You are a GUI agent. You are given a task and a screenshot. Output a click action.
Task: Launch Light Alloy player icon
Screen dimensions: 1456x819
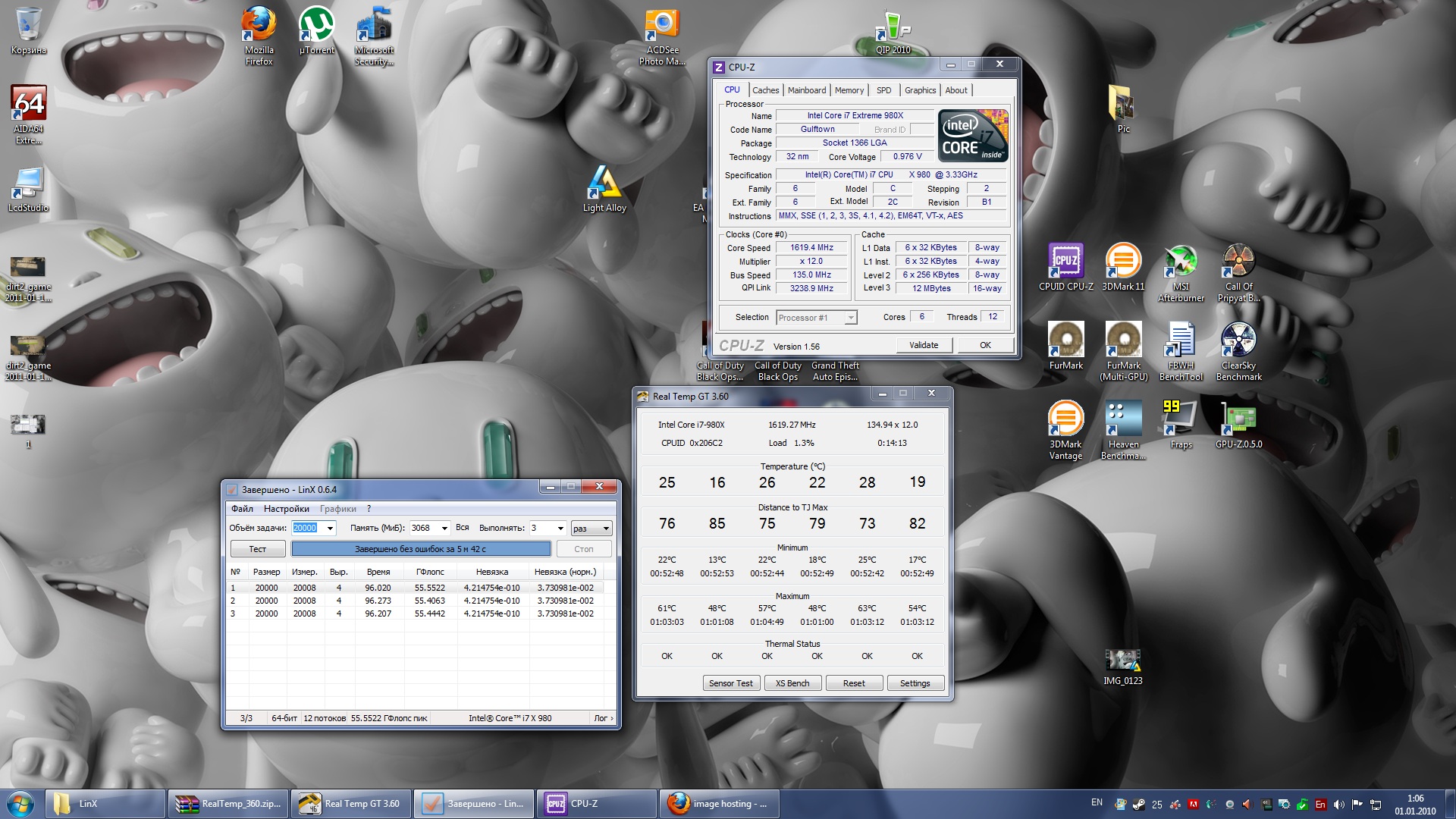click(x=604, y=188)
